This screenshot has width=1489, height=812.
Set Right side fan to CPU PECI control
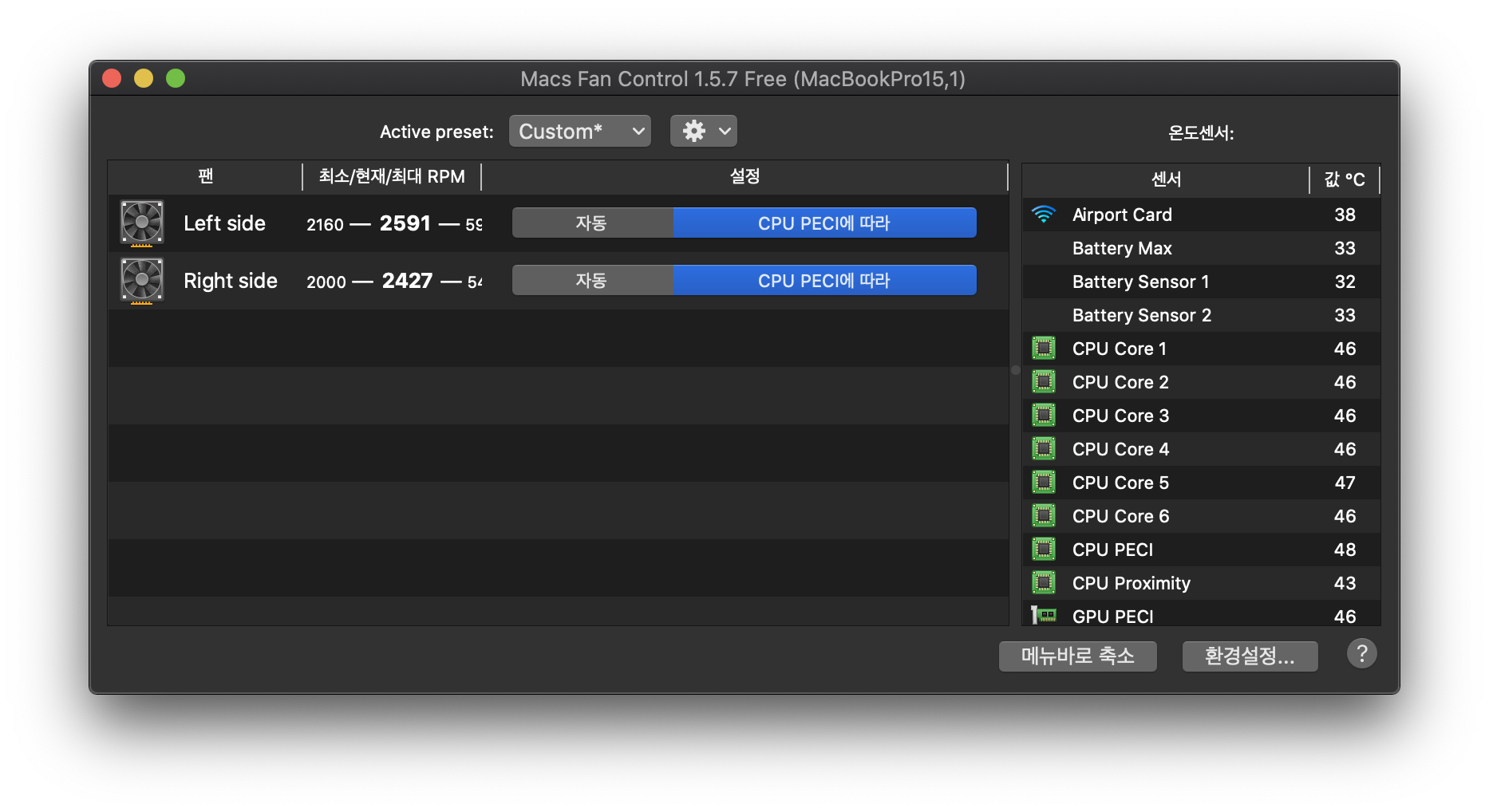824,280
